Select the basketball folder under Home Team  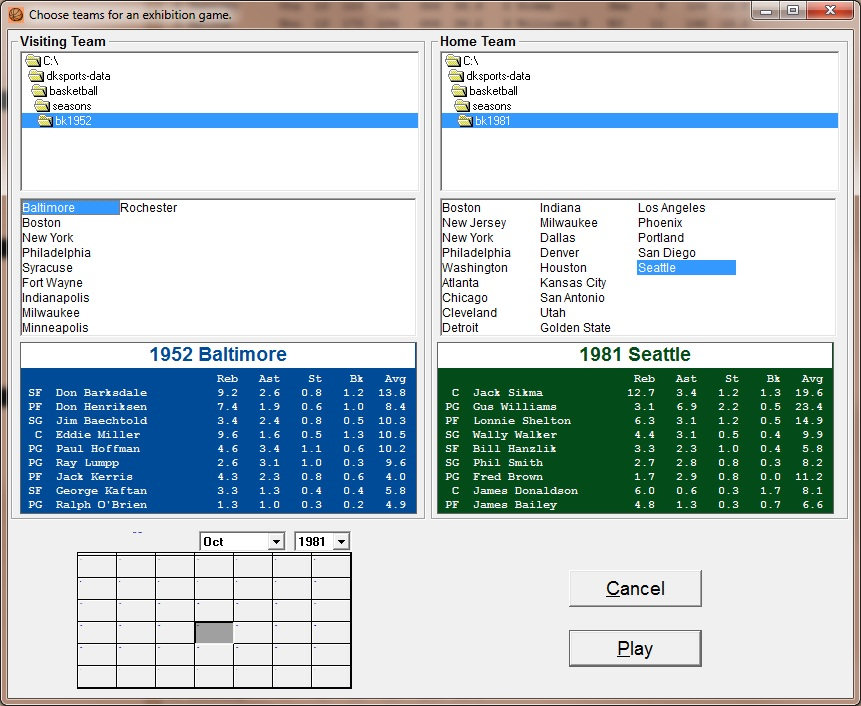coord(493,91)
